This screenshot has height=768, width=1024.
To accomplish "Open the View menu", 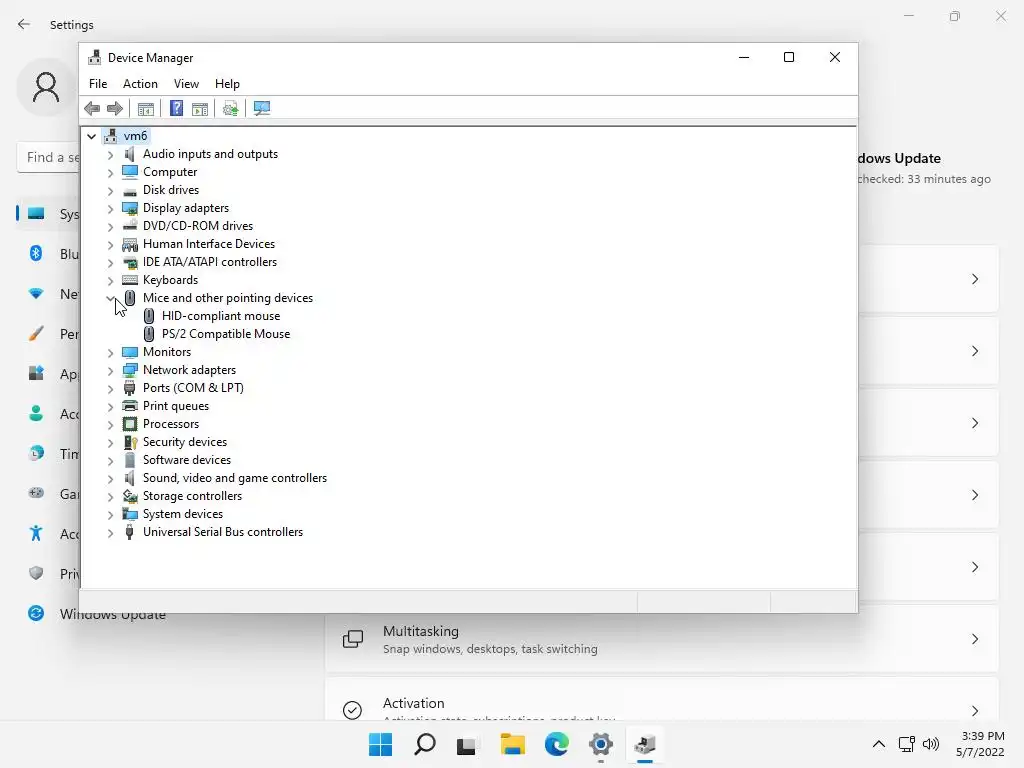I will [x=186, y=84].
